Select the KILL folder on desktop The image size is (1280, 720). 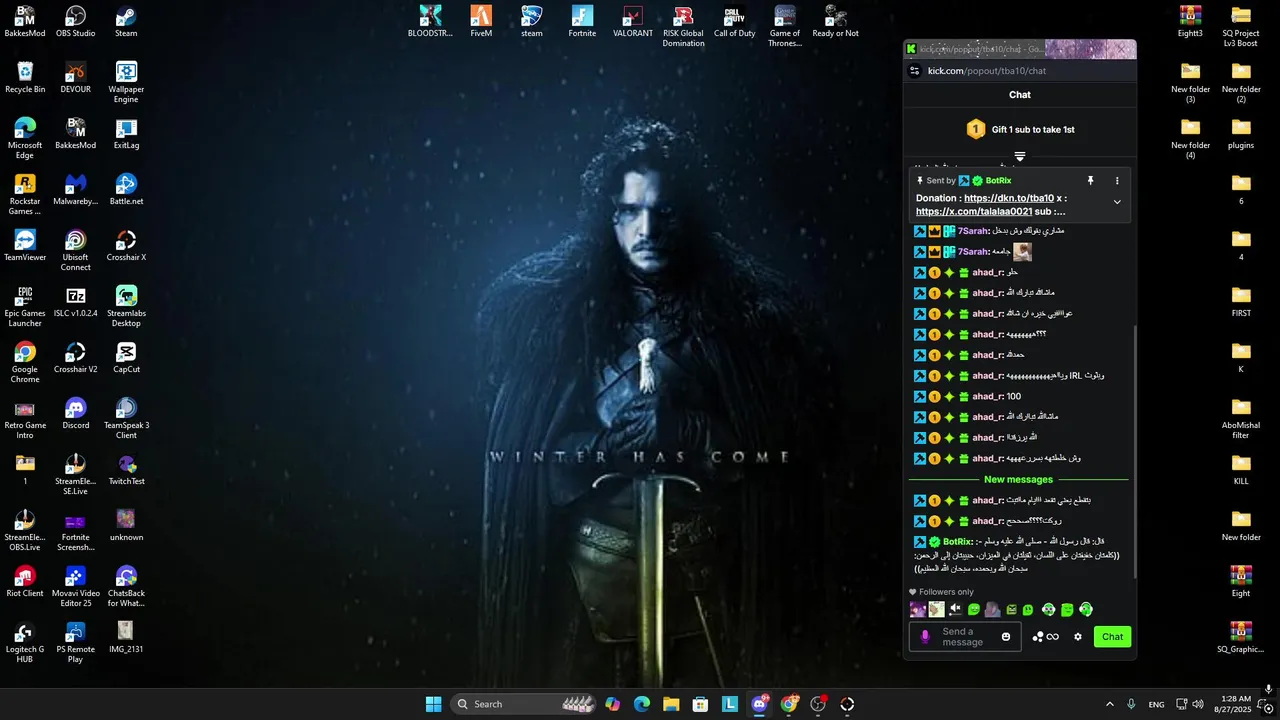(x=1241, y=470)
